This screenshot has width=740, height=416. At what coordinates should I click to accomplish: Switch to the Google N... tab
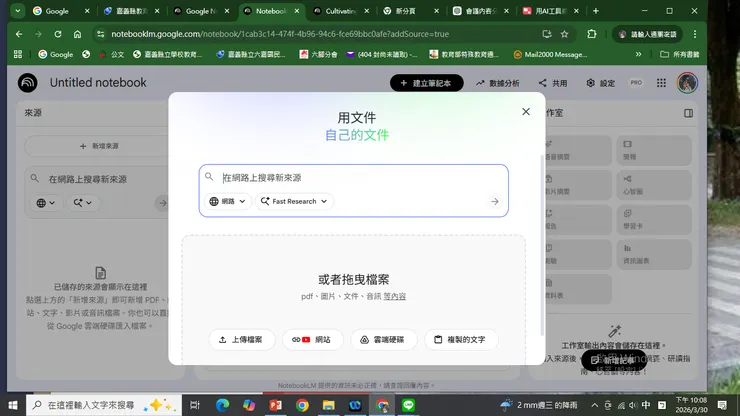point(202,11)
